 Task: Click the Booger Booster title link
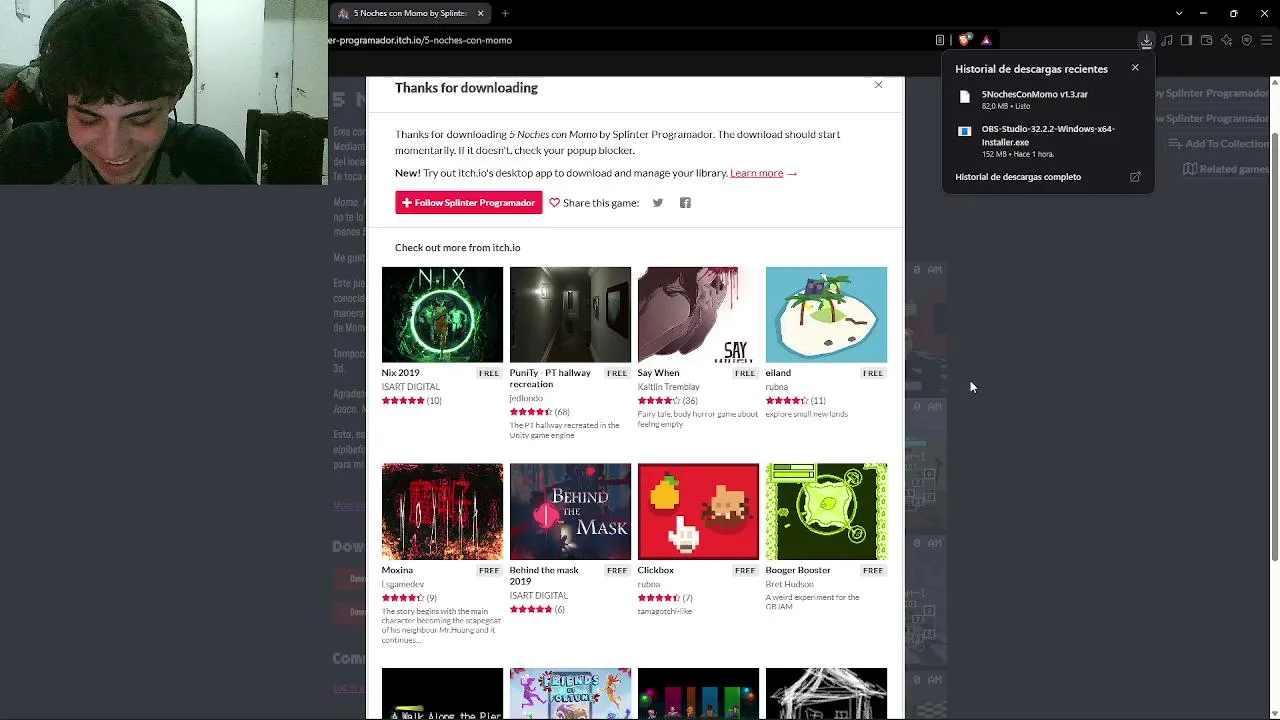tap(798, 570)
